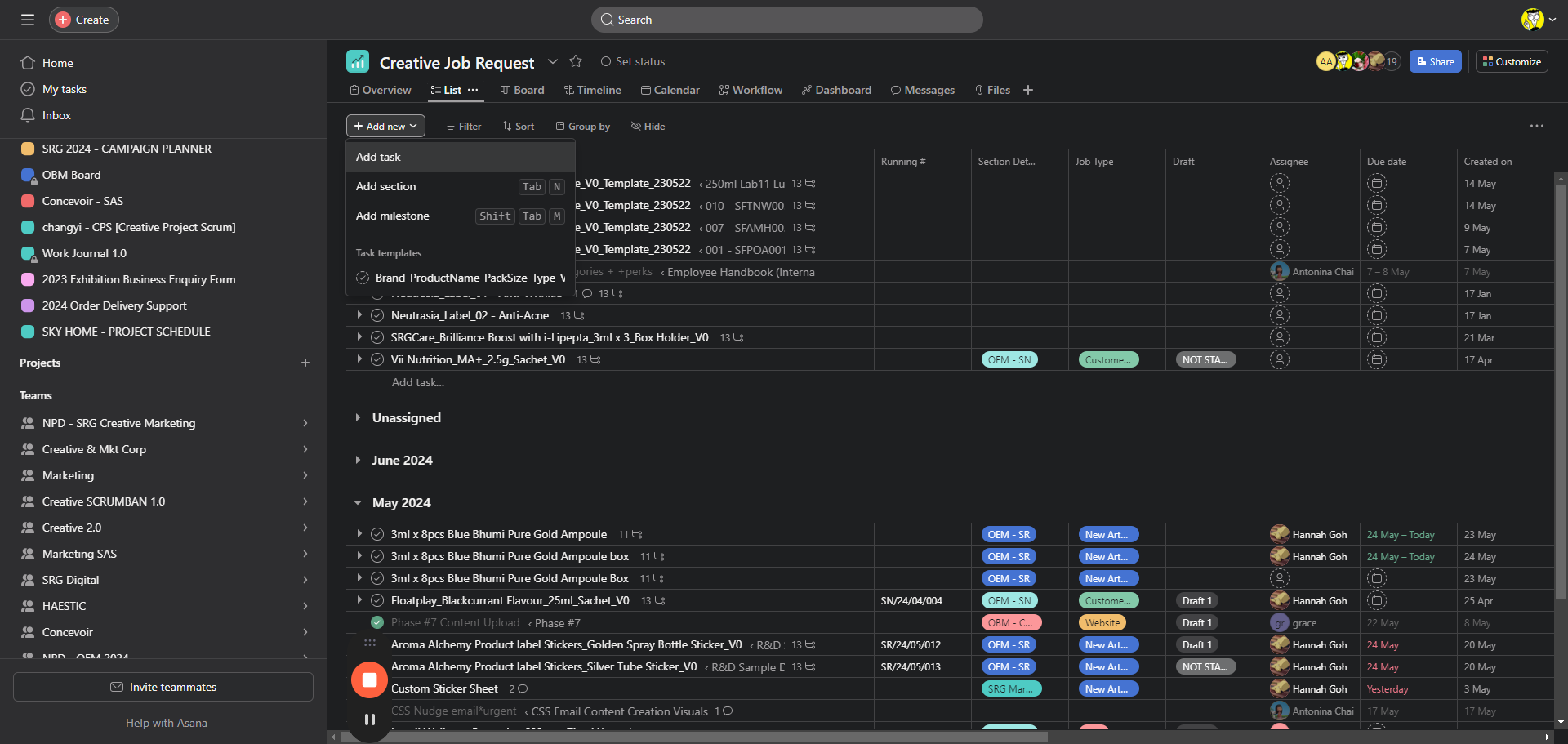
Task: Expand NPD - SRG Creative Marketing team
Action: coord(305,423)
